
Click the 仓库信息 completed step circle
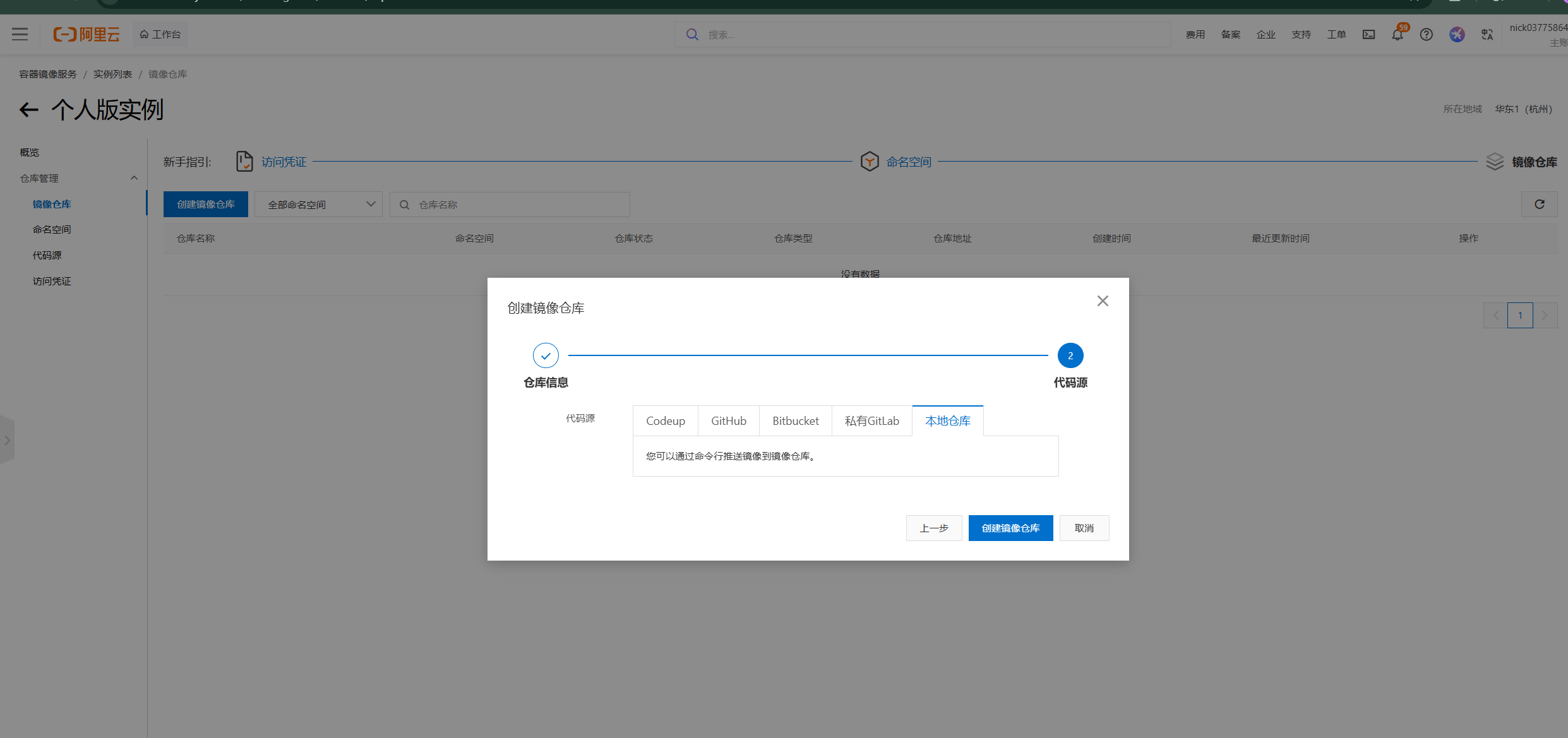click(x=546, y=356)
